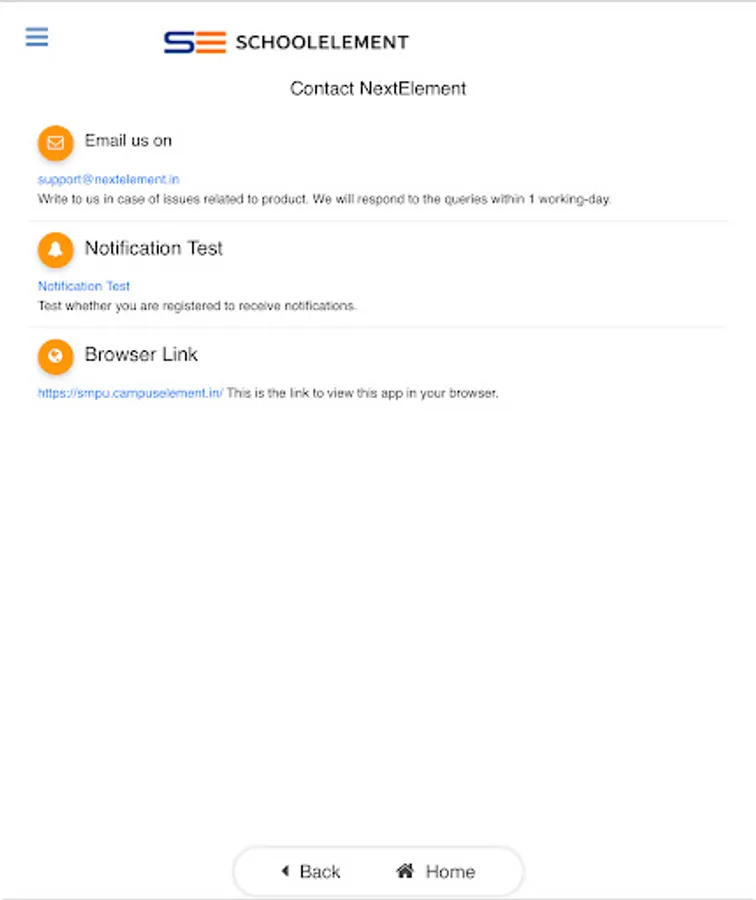The width and height of the screenshot is (756, 900).
Task: Click the Browser Link section heading
Action: click(141, 354)
